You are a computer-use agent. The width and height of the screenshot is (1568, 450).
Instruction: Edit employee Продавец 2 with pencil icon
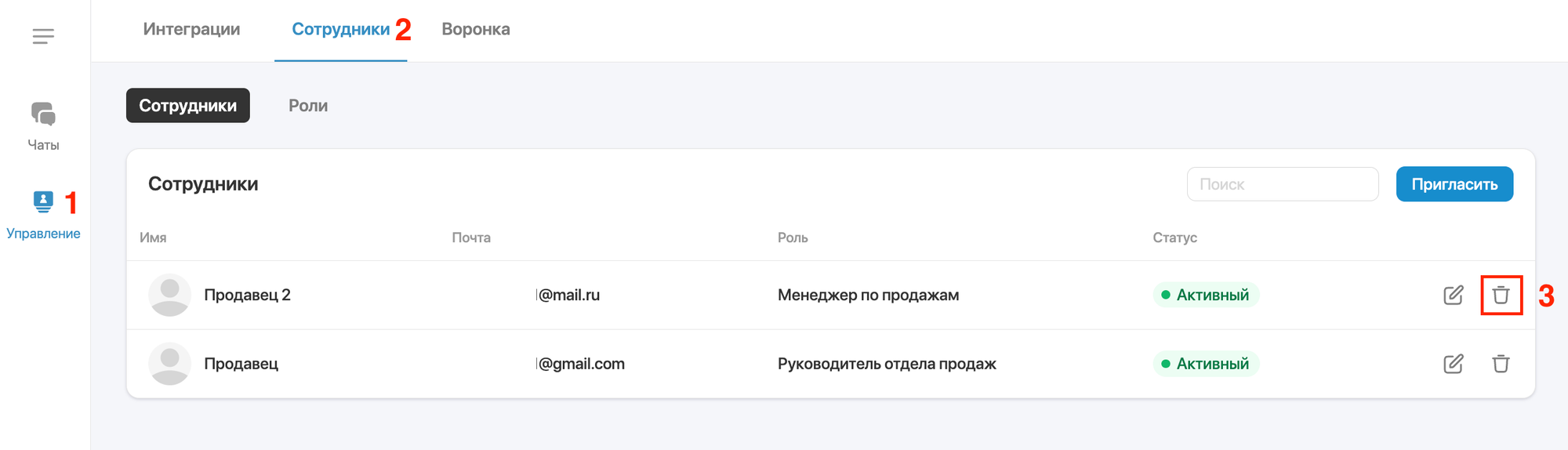(x=1454, y=295)
